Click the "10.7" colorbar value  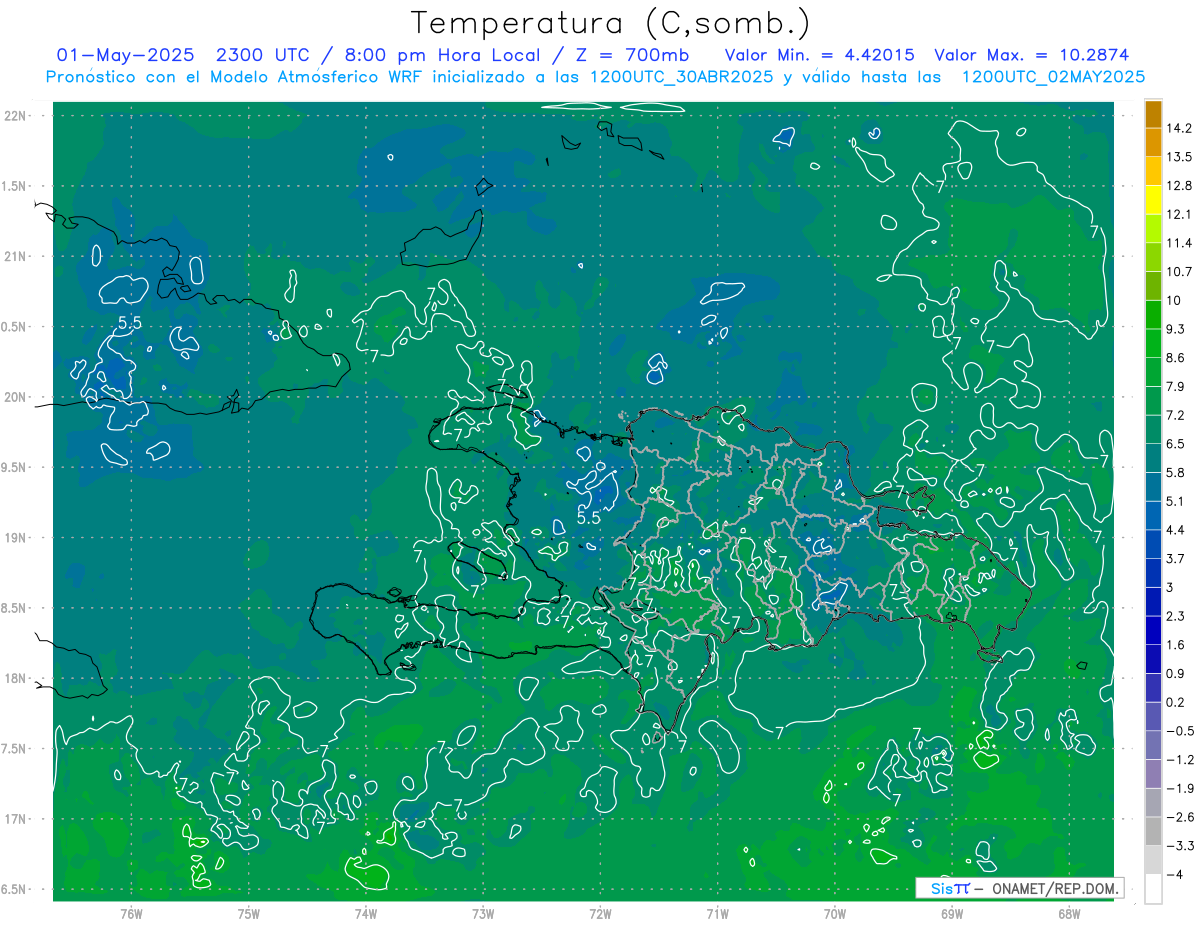coord(1179,272)
